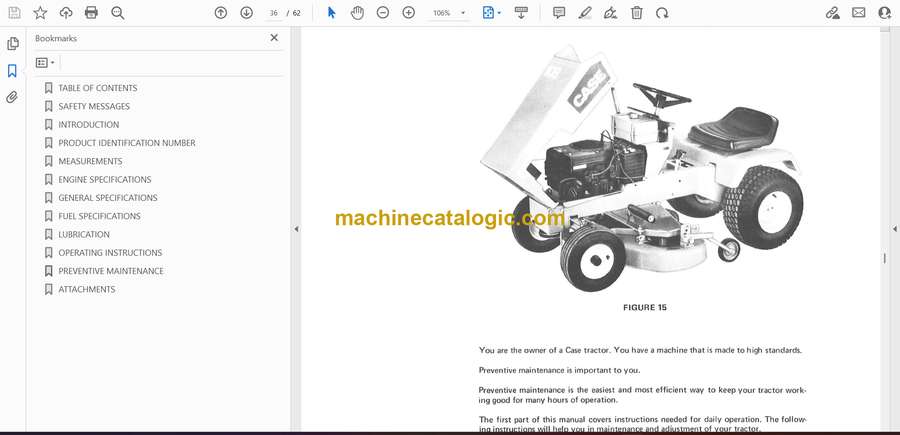
Task: Select PRODUCT IDENTIFICATION NUMBER bookmark
Action: (127, 143)
